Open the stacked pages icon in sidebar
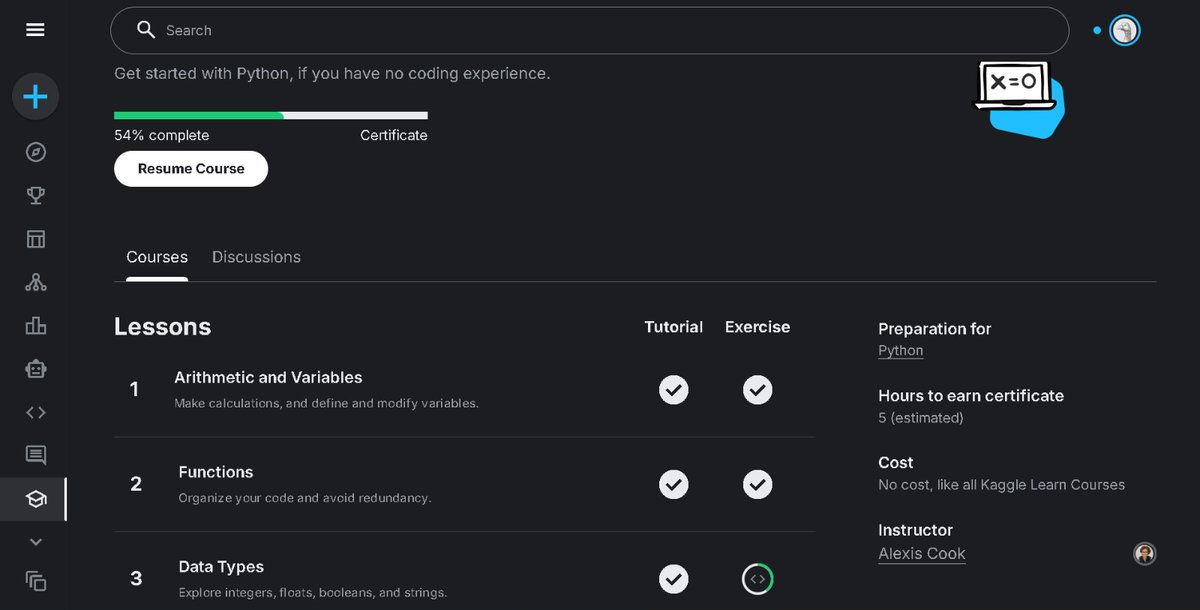This screenshot has width=1200, height=610. 36,580
